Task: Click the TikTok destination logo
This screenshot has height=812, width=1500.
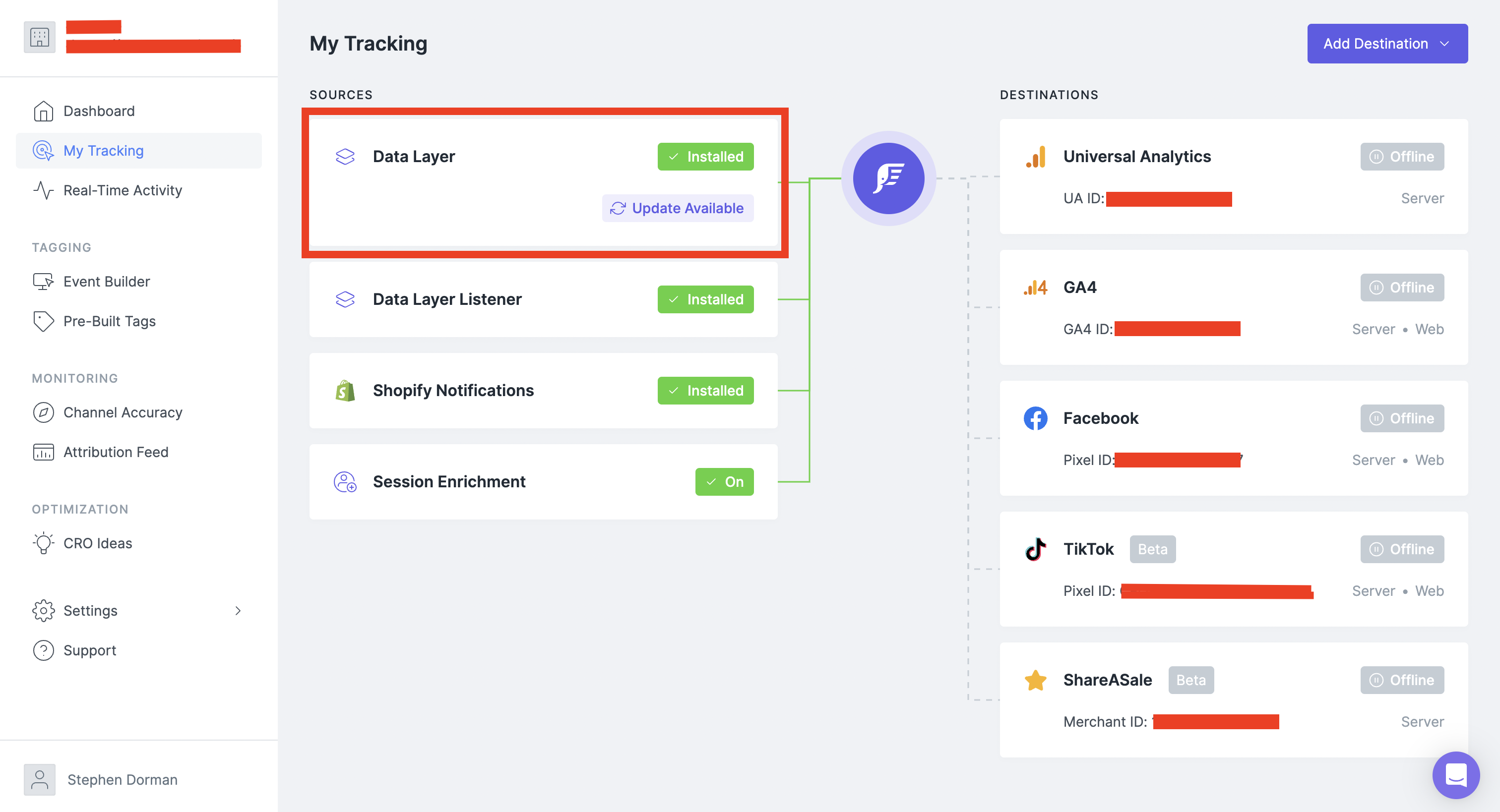Action: tap(1035, 548)
